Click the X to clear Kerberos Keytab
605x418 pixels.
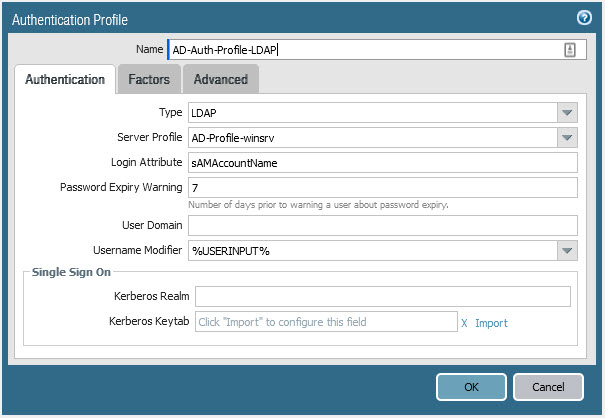[464, 323]
